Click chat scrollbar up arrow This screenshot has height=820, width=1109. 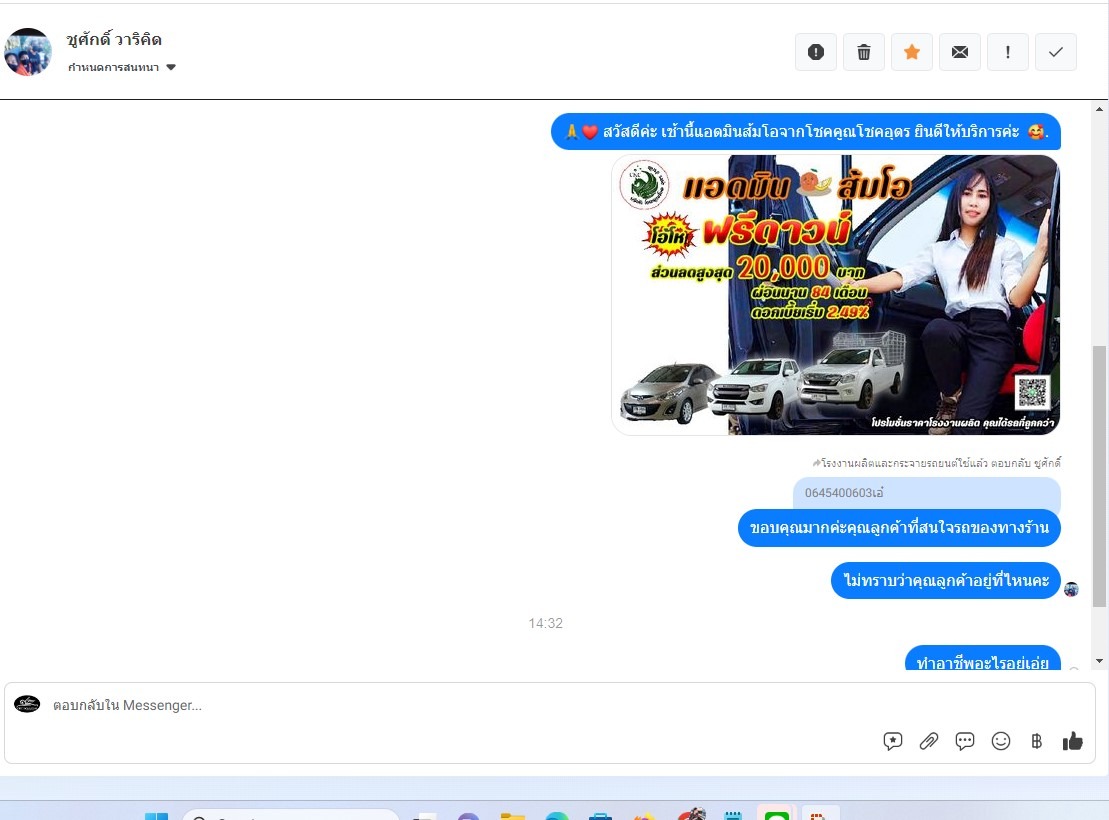[1099, 109]
